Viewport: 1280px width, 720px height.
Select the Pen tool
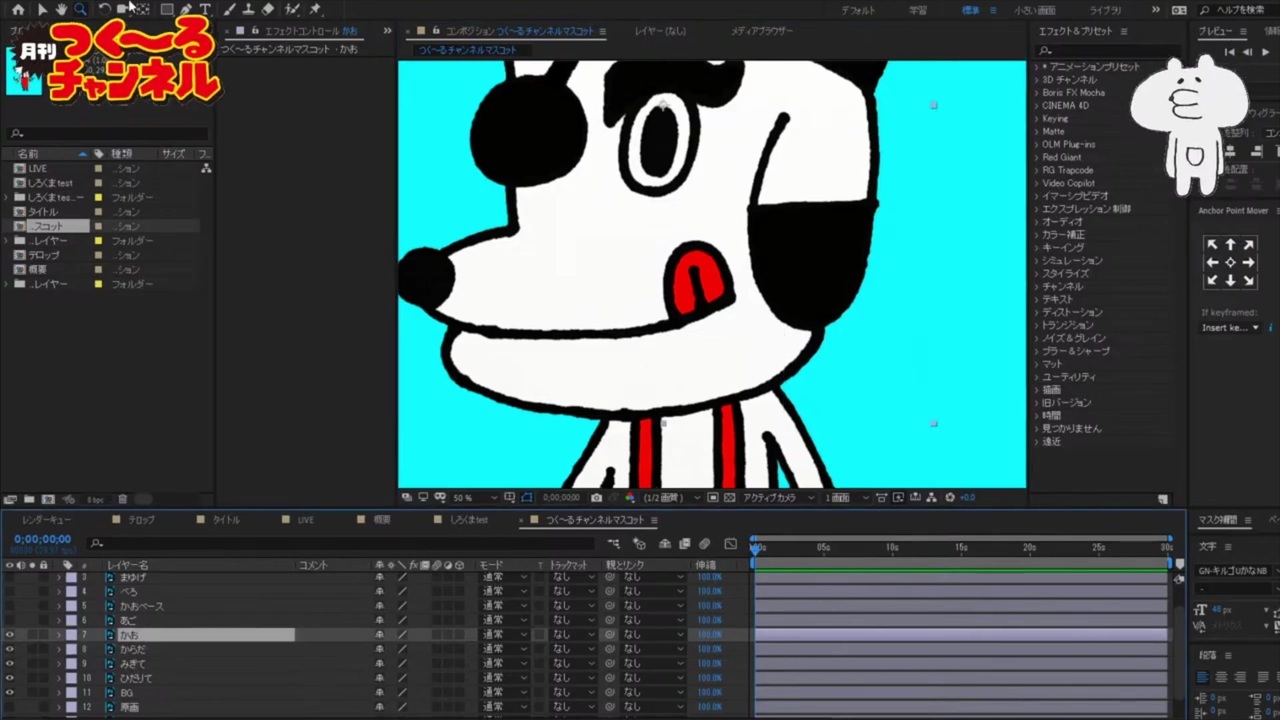click(186, 9)
